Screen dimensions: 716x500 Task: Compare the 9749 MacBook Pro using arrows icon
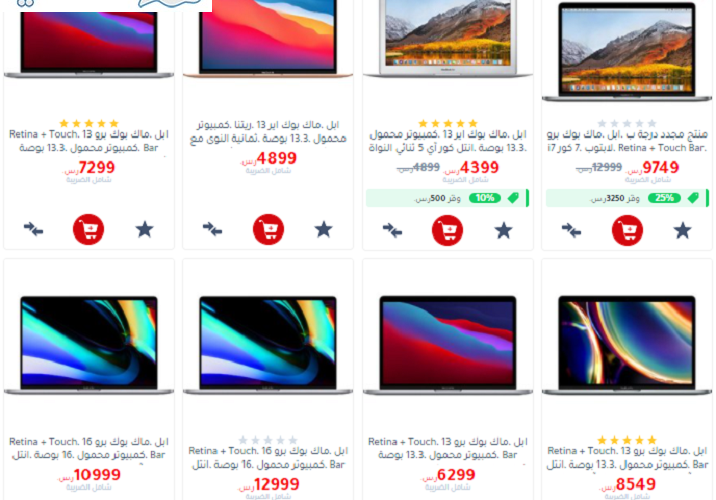coord(571,230)
